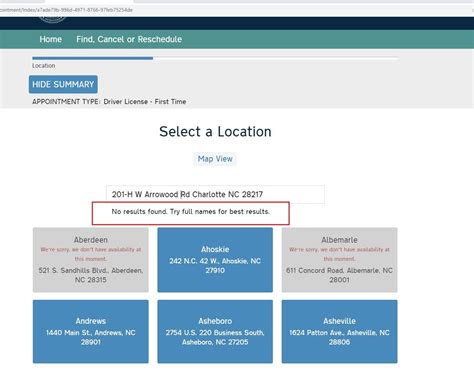Switch to Map View
Viewport: 474px width, 370px height.
(215, 159)
